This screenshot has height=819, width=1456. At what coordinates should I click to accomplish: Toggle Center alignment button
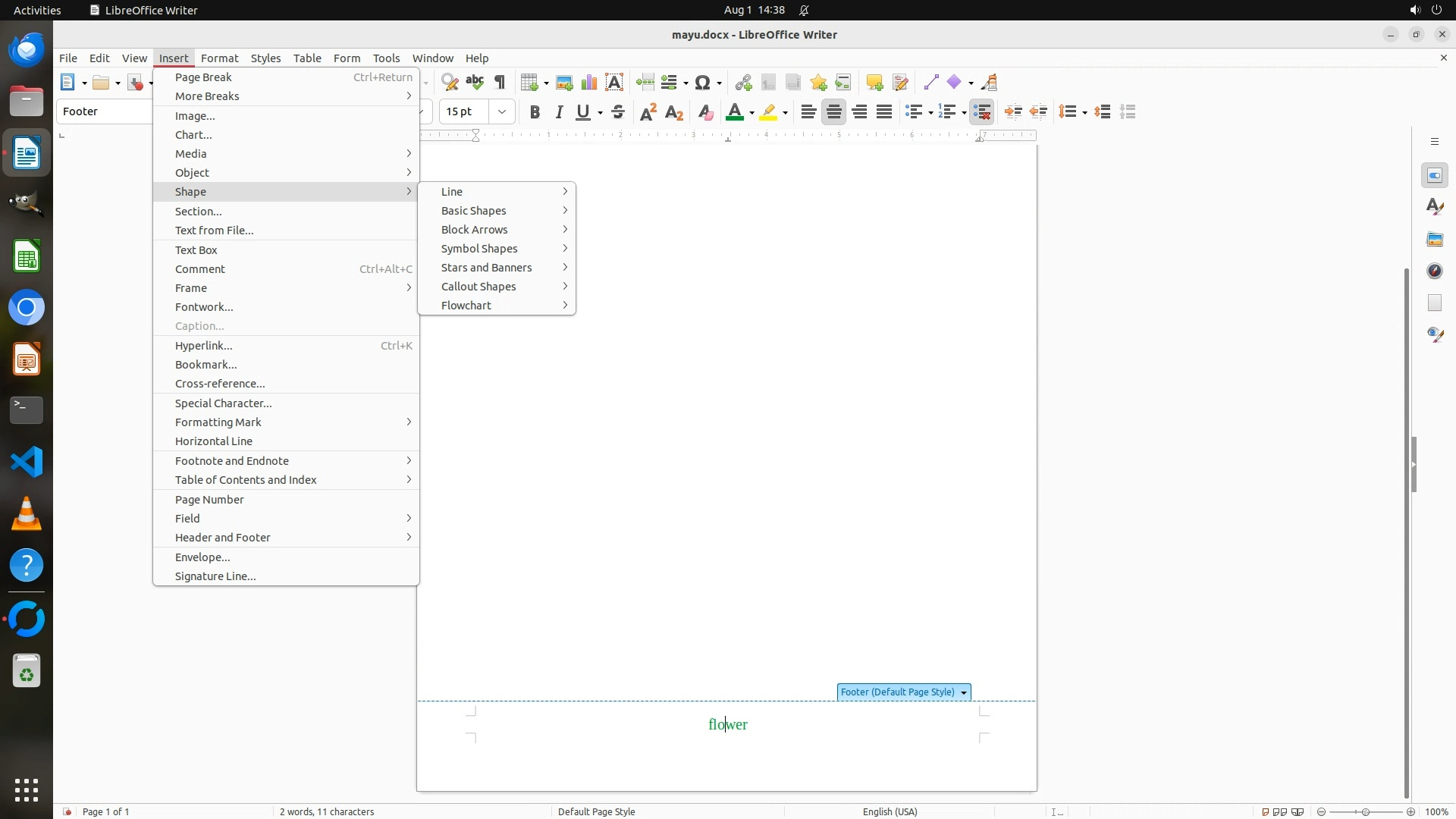point(834,112)
